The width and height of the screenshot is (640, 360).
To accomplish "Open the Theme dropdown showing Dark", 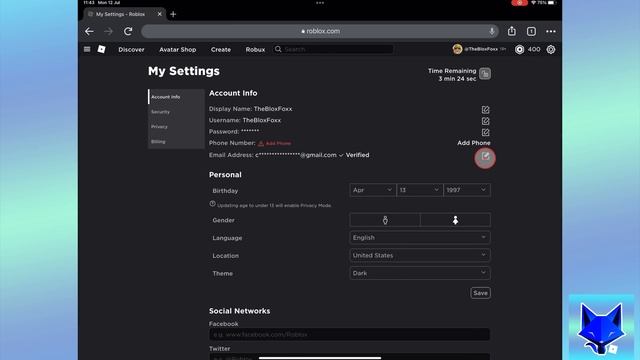I will click(x=420, y=273).
